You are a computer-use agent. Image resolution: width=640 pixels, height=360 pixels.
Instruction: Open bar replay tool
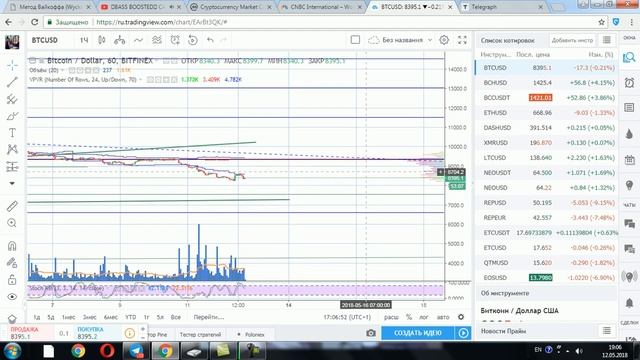coord(193,40)
